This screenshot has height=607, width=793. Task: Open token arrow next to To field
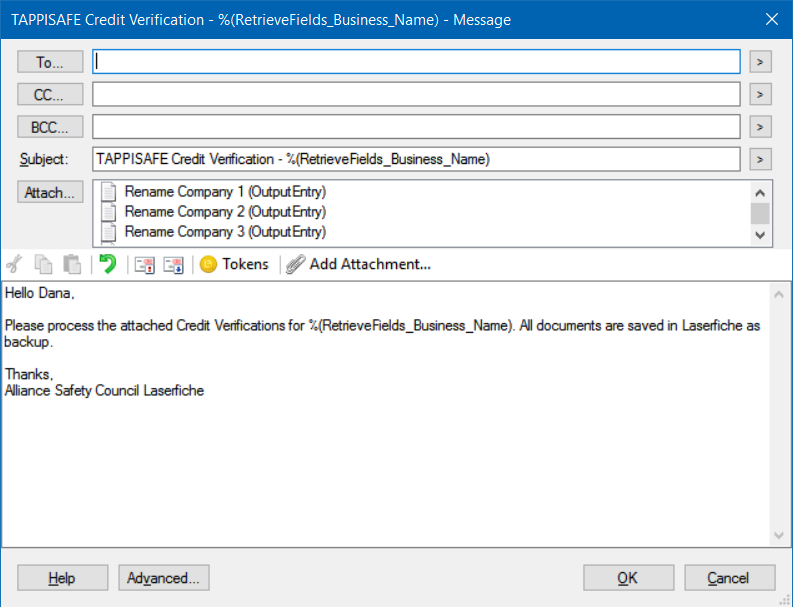[x=760, y=62]
